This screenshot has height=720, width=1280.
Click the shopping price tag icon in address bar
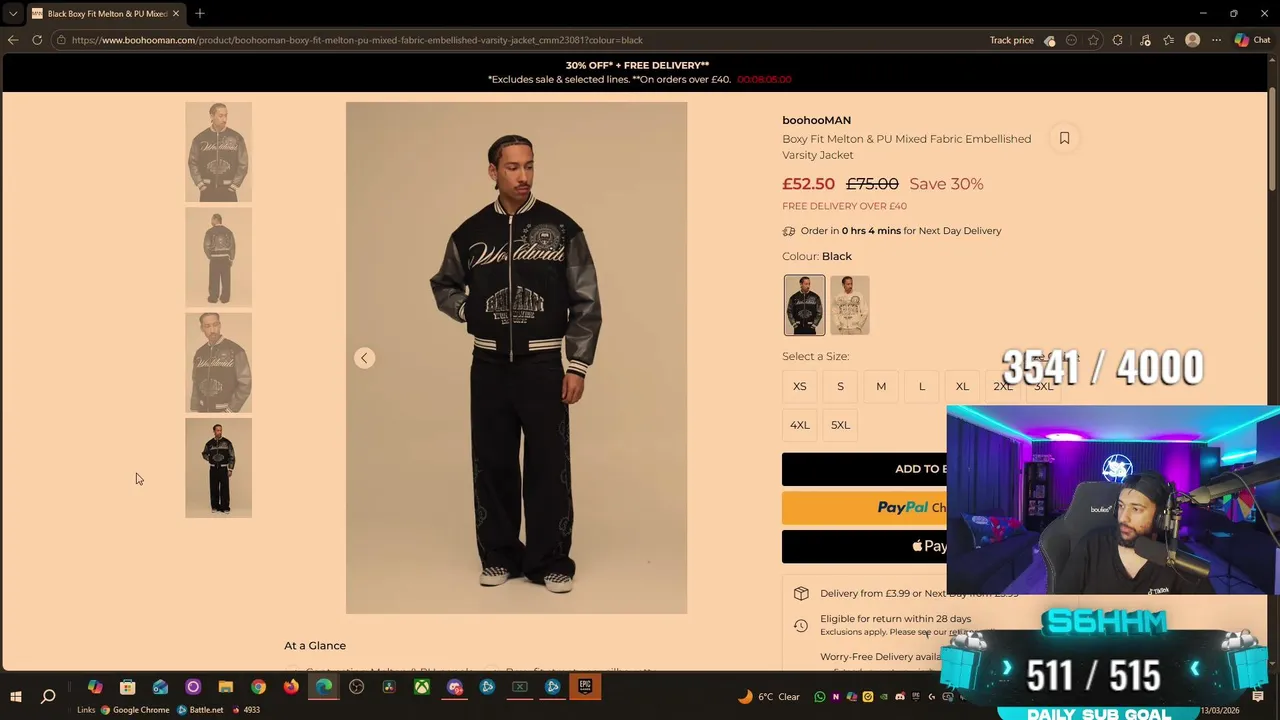(x=1049, y=40)
